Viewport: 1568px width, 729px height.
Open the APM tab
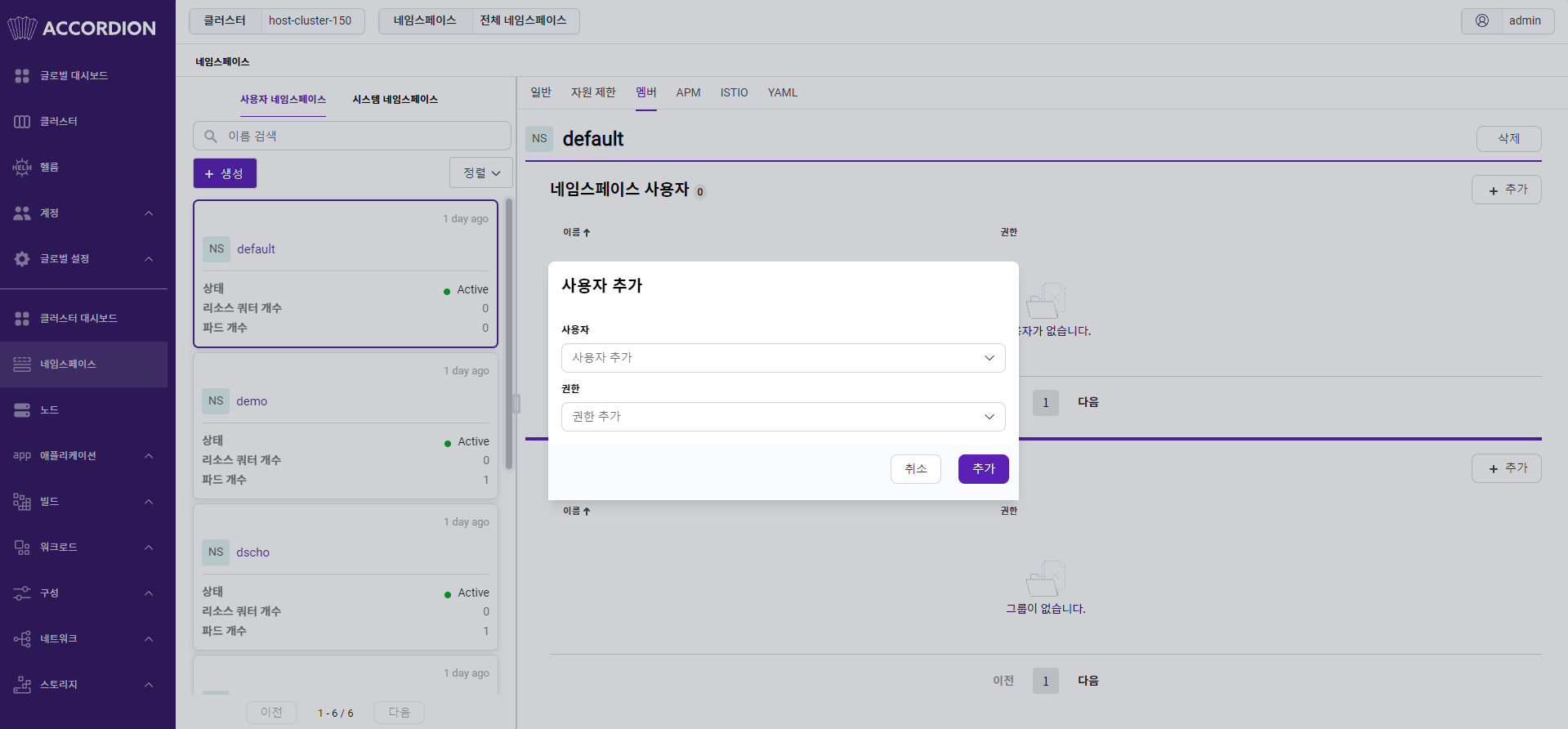688,92
